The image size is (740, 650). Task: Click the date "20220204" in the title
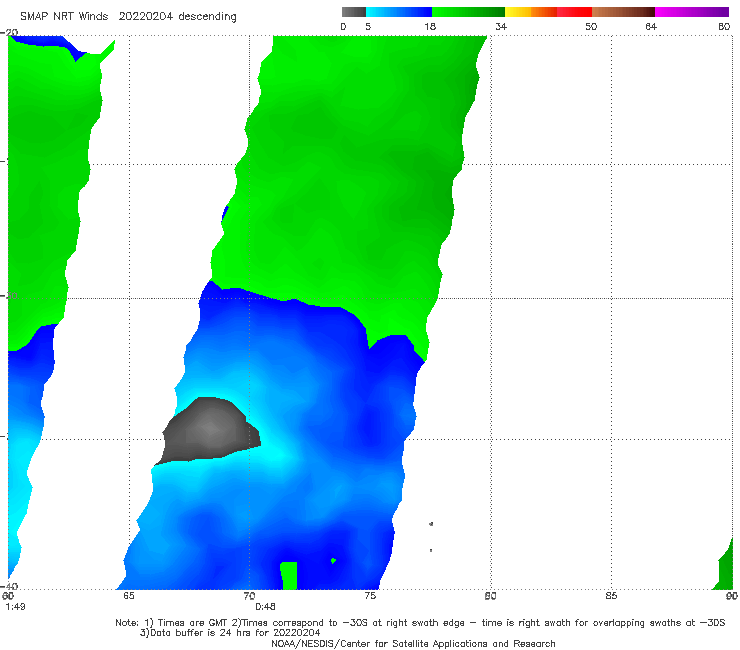(145, 17)
